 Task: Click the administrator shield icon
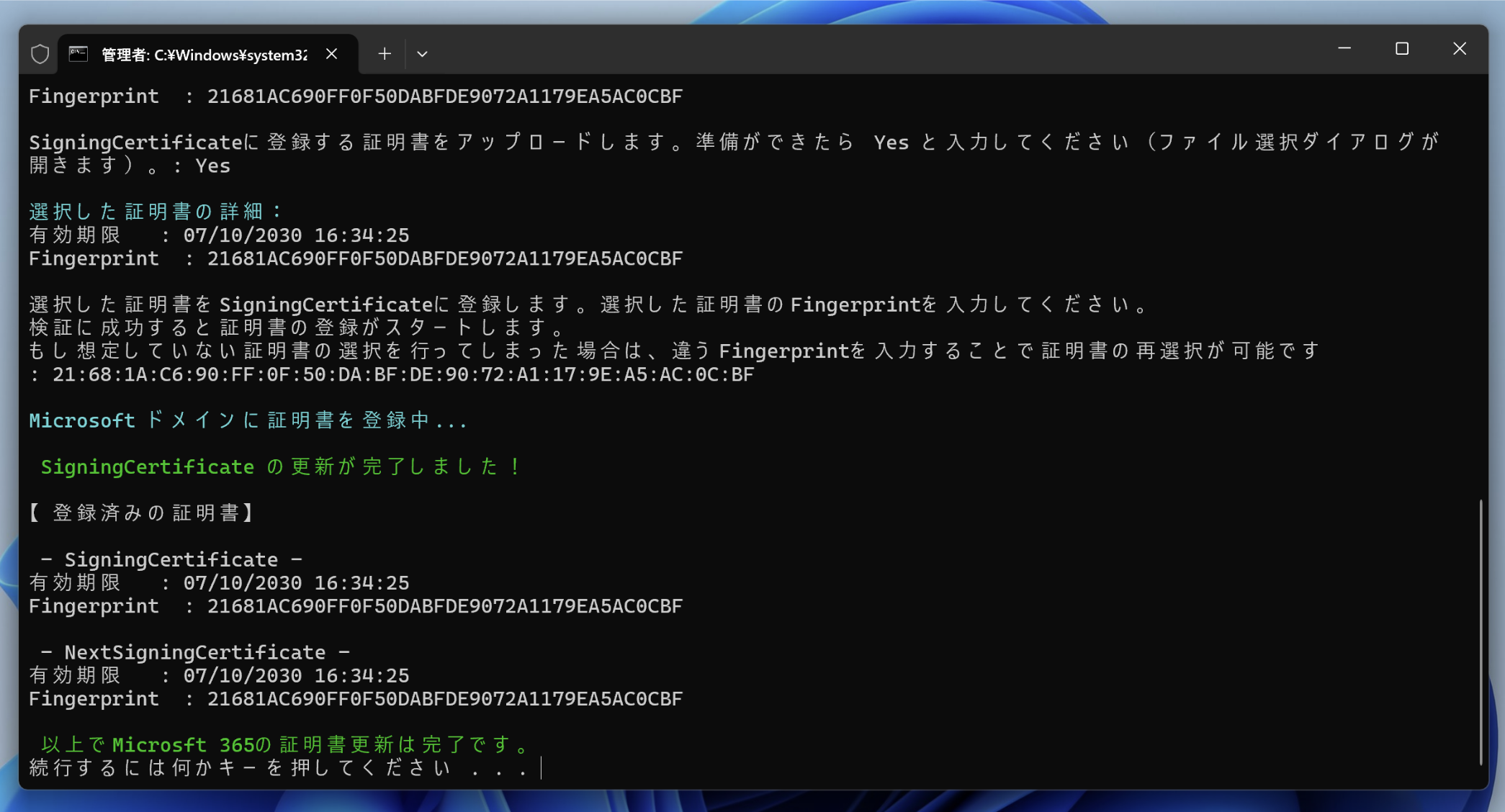click(x=40, y=54)
